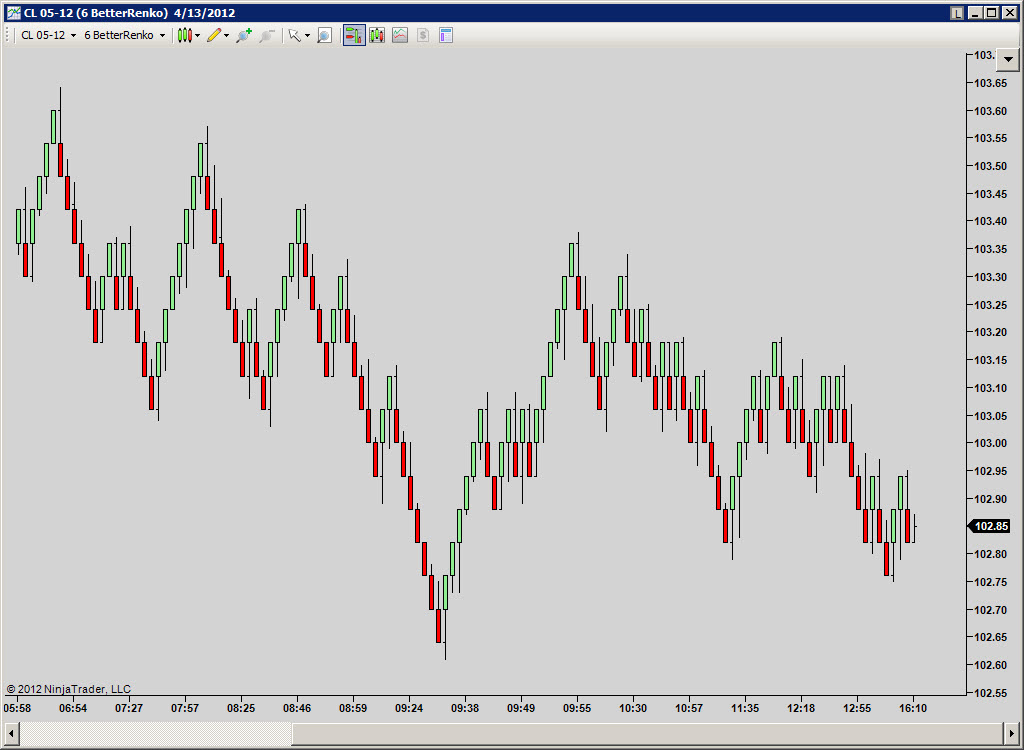Open the CL 05-12 instrument dropdown

coord(48,35)
